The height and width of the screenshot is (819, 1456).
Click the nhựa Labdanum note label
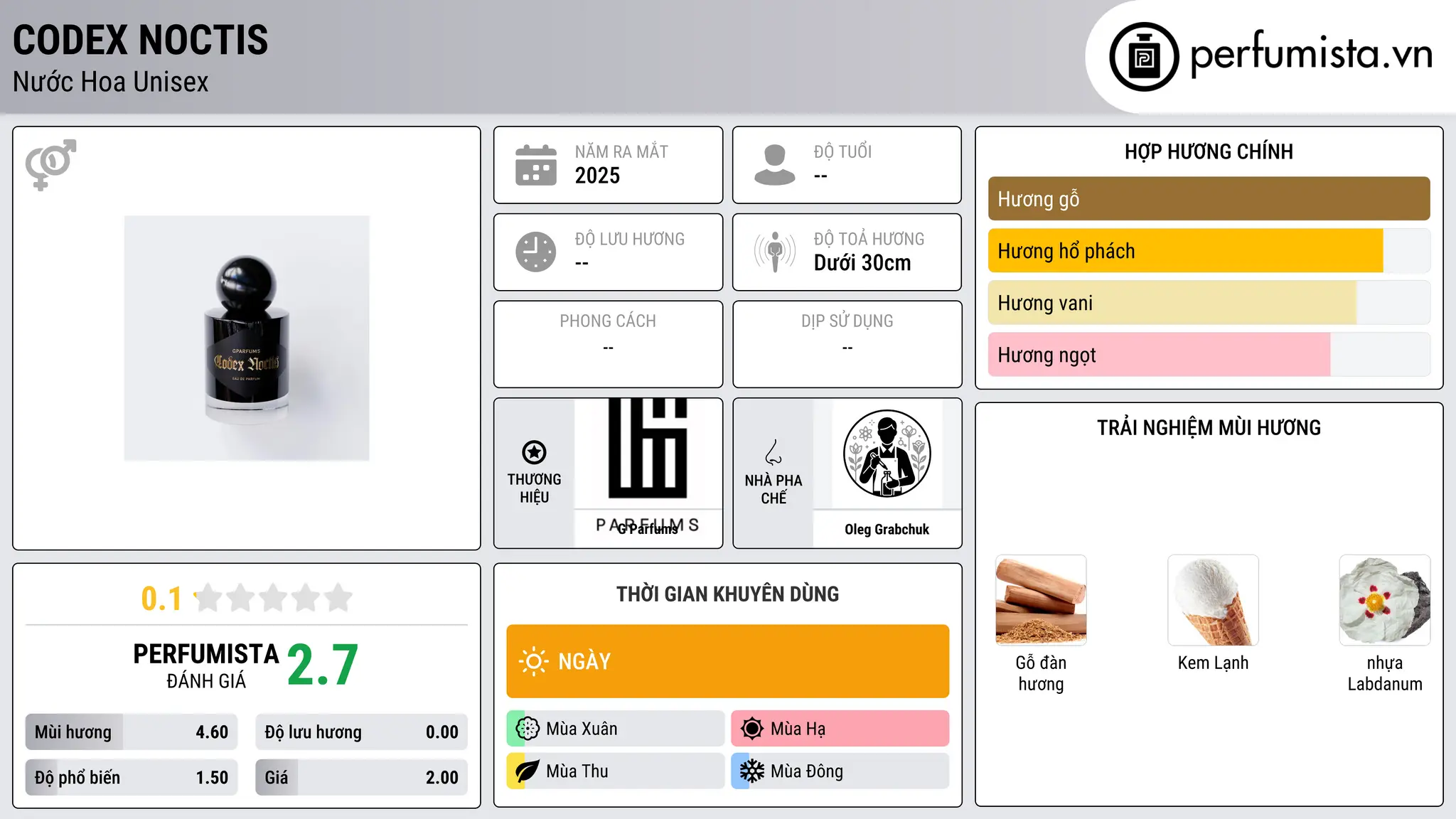[x=1385, y=673]
